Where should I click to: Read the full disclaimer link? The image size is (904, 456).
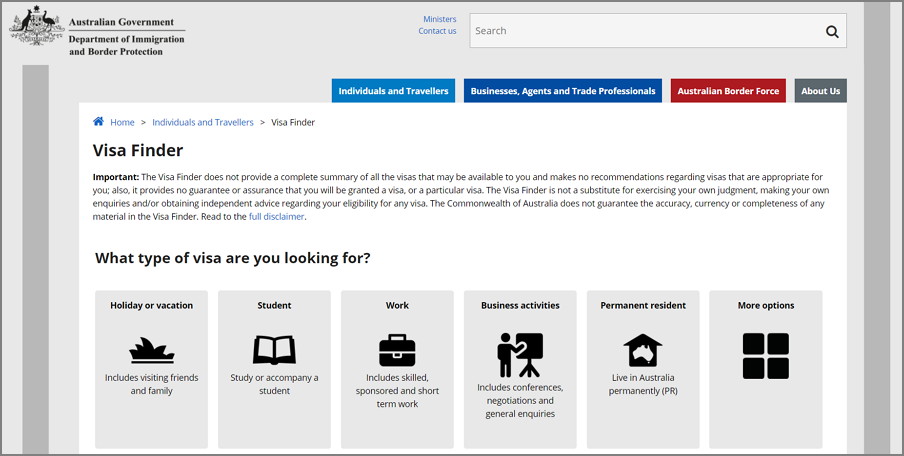coord(276,217)
